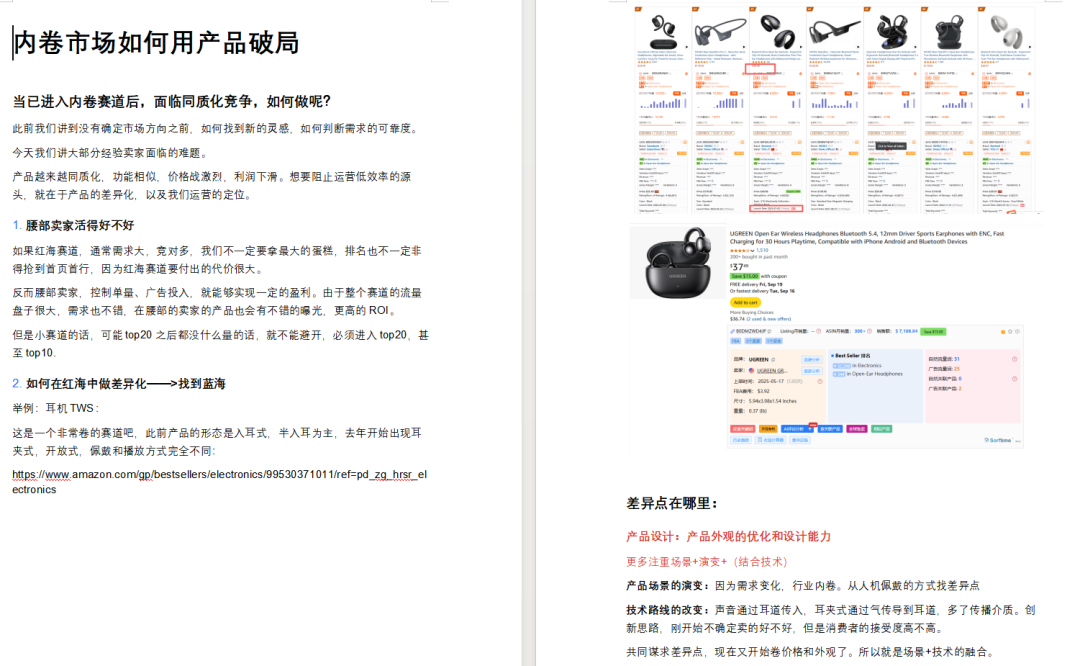
Task: Click the paragraph beginning 反而腰部卖家，控制单量
Action: click(x=217, y=302)
